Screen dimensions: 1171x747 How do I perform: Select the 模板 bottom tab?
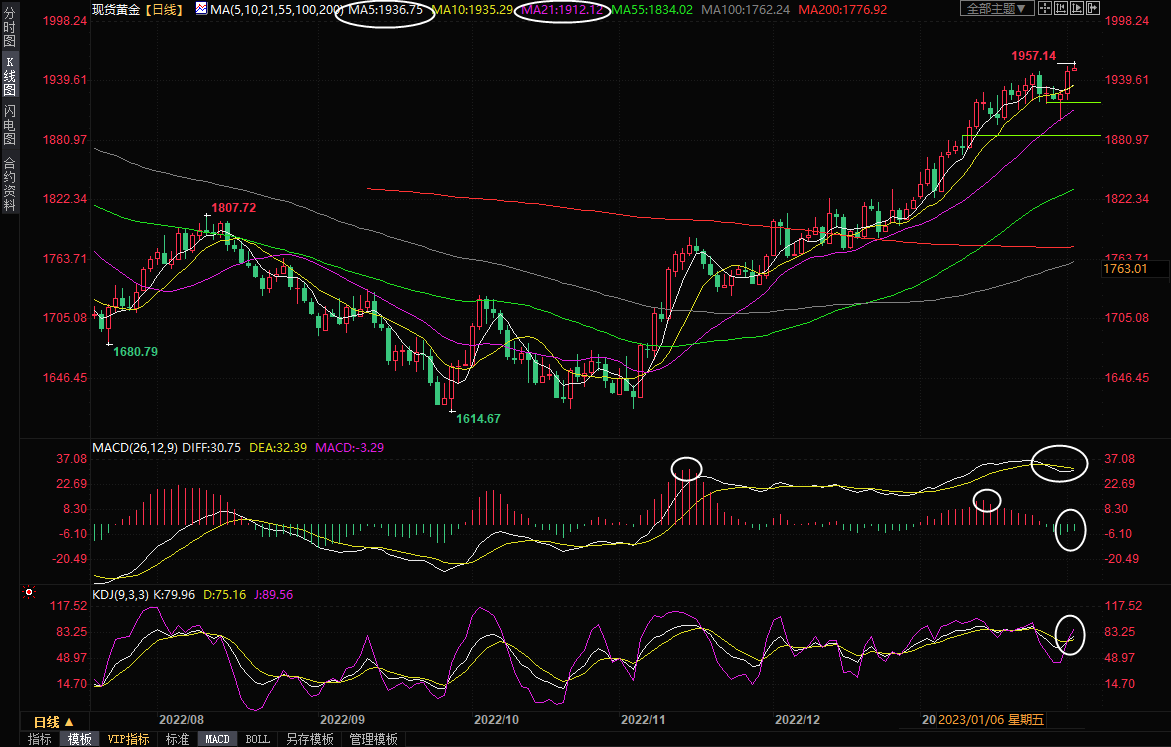(79, 739)
